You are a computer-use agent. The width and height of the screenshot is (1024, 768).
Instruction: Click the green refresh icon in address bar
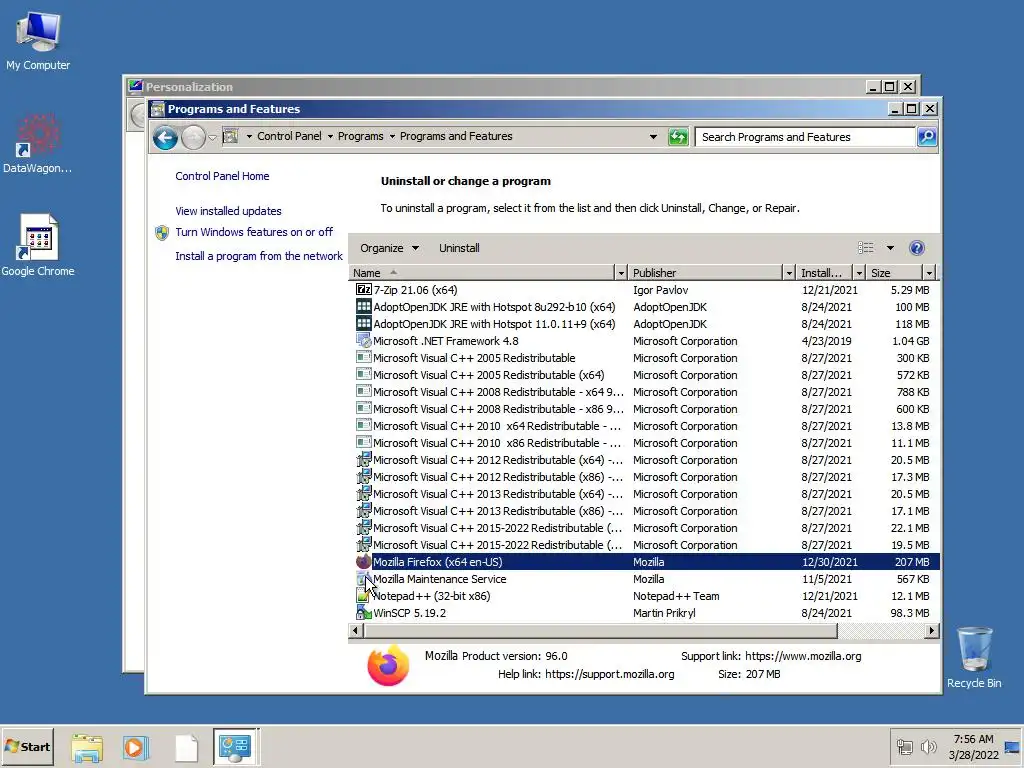coord(679,137)
